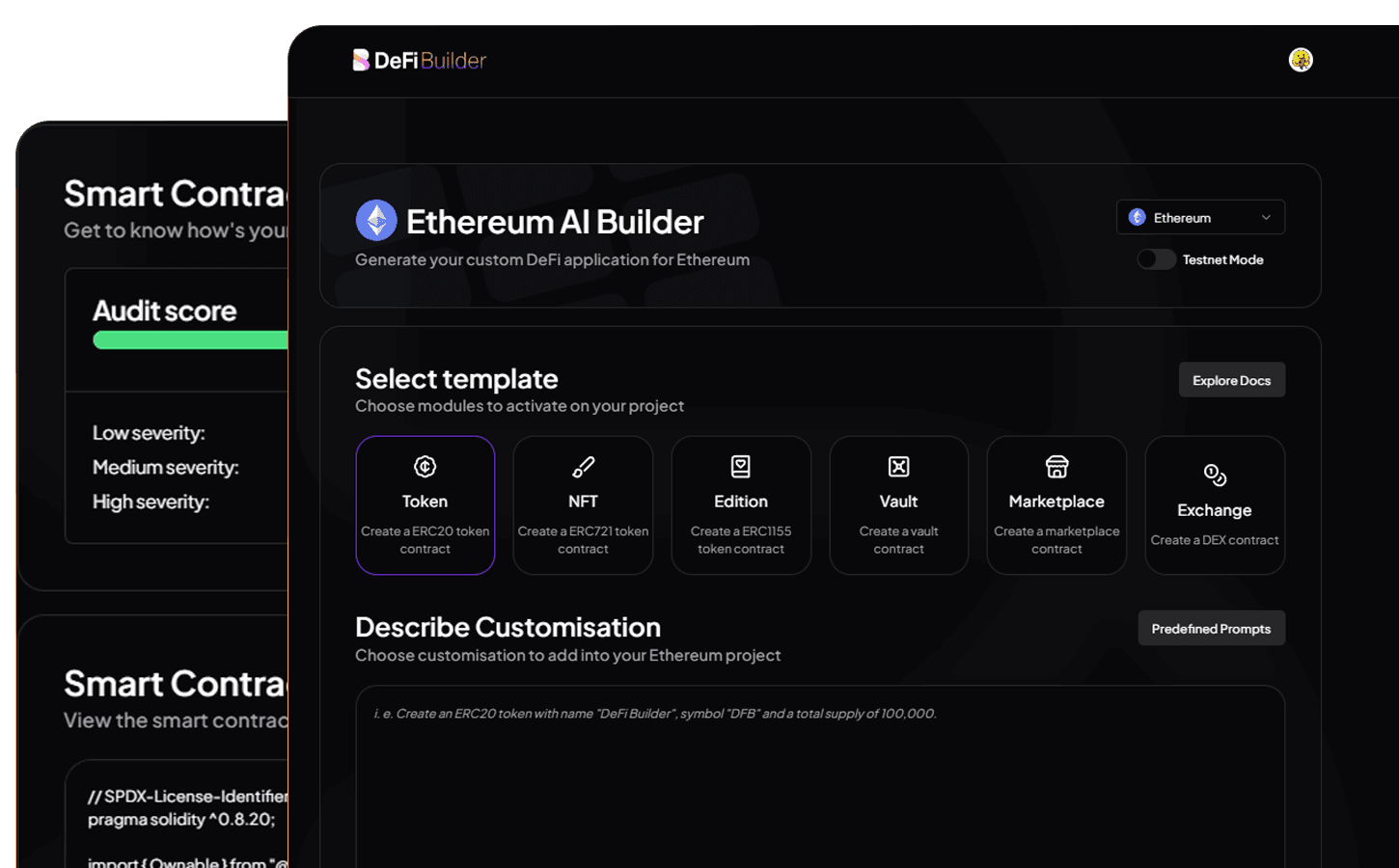Click the 'Describe Customisation' heading

(507, 627)
